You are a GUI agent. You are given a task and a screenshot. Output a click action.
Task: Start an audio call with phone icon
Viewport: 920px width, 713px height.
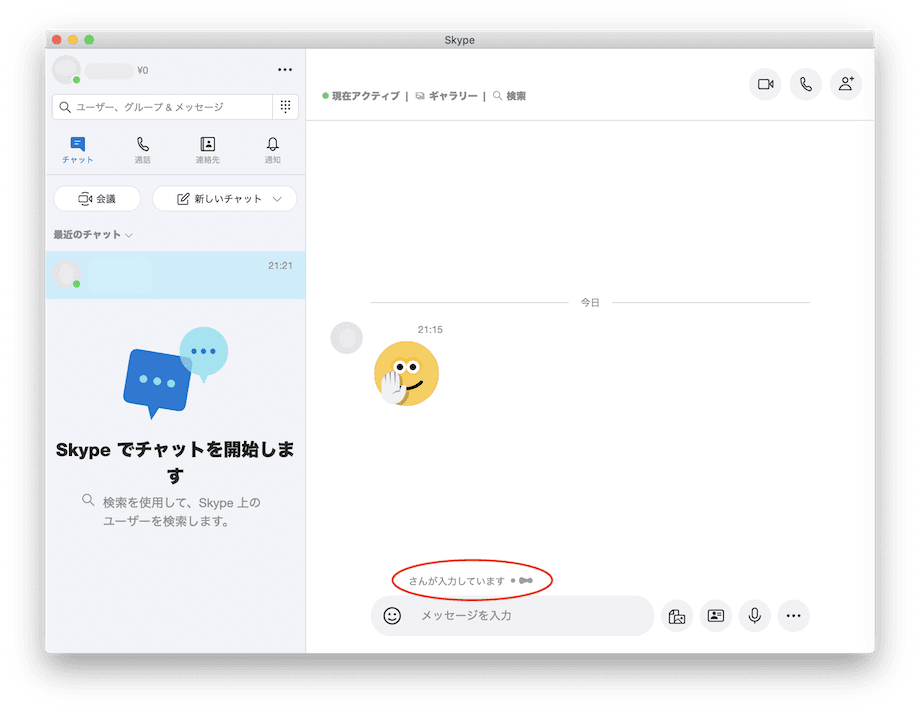click(806, 85)
